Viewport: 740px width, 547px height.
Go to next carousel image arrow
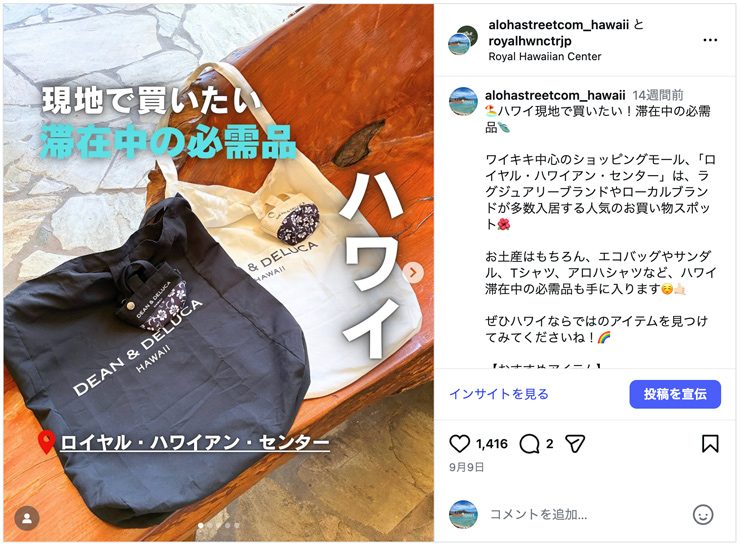413,272
